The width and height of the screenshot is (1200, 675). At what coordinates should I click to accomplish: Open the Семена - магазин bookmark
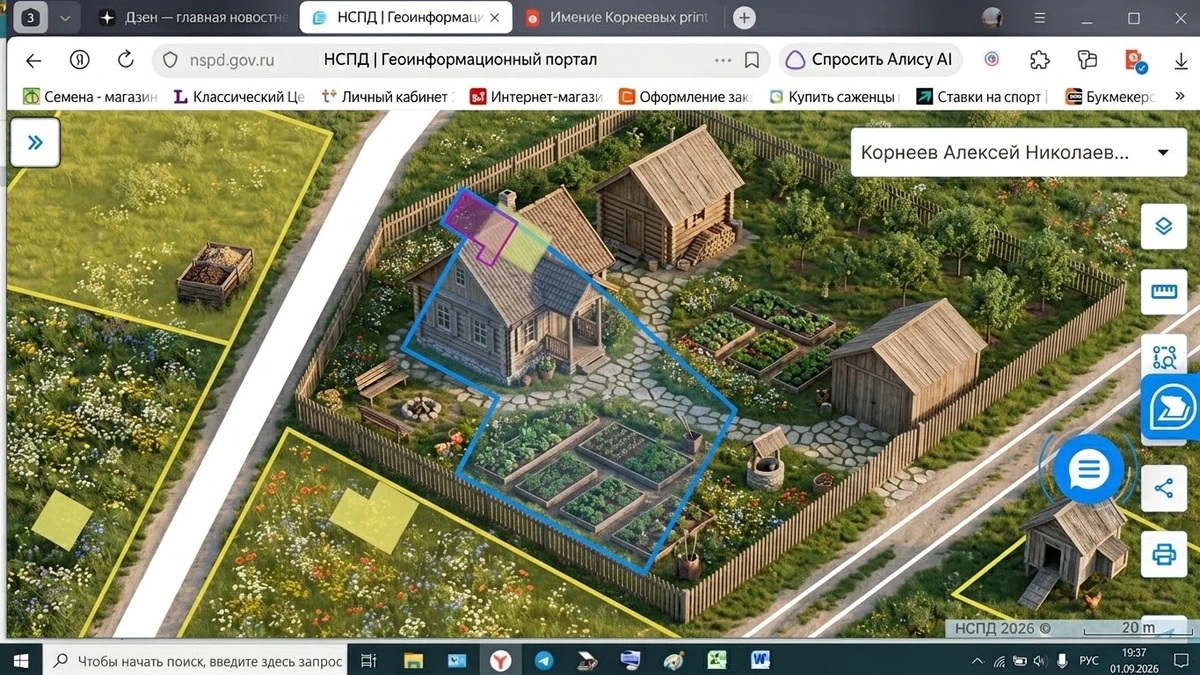click(91, 97)
